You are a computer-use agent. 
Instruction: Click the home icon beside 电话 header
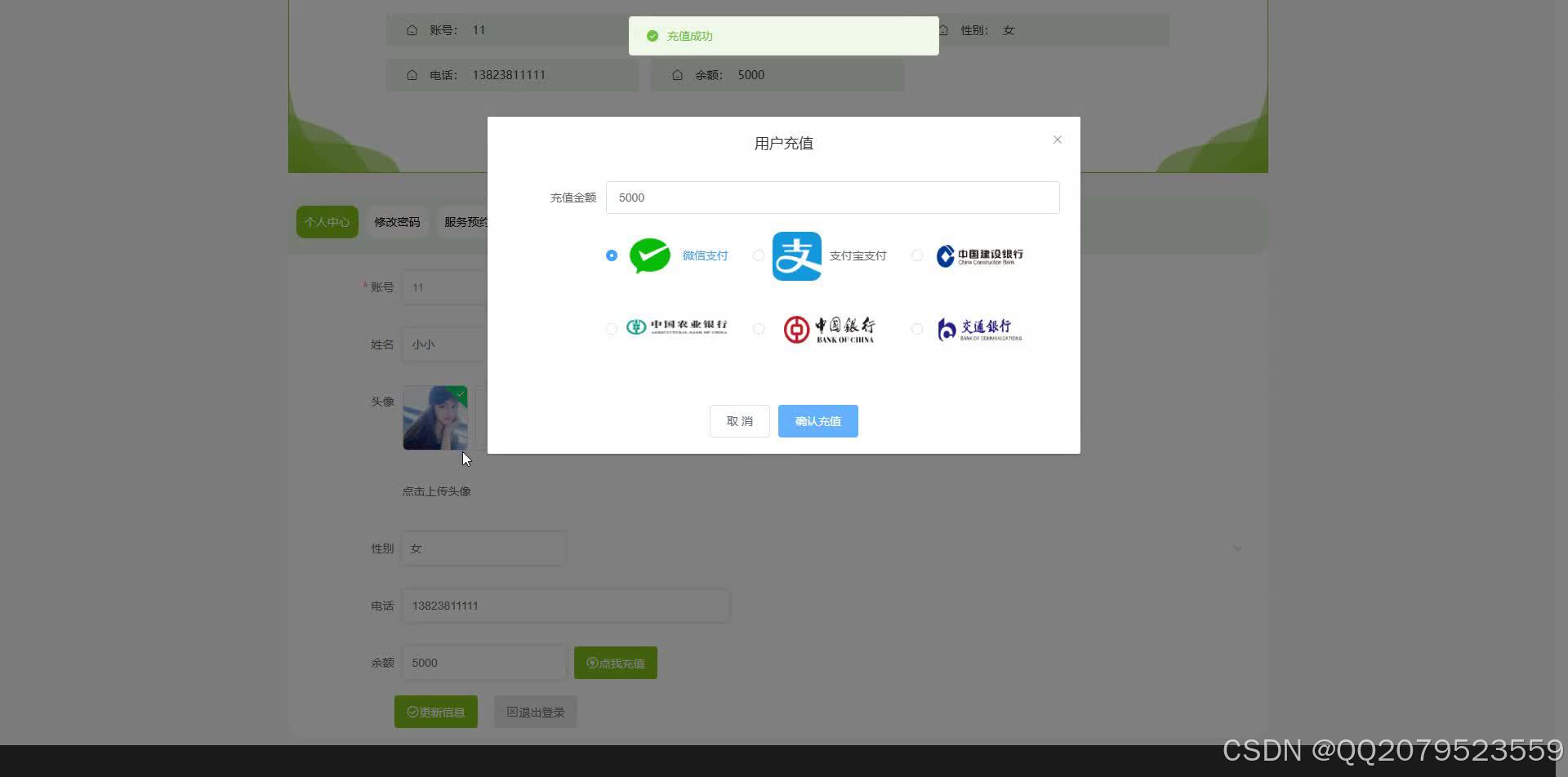tap(412, 75)
